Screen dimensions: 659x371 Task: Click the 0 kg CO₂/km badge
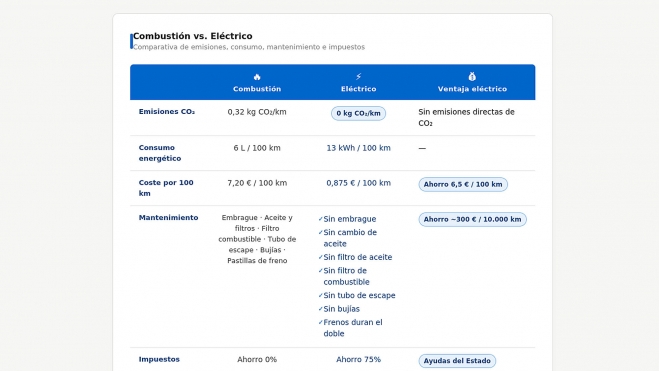(358, 113)
